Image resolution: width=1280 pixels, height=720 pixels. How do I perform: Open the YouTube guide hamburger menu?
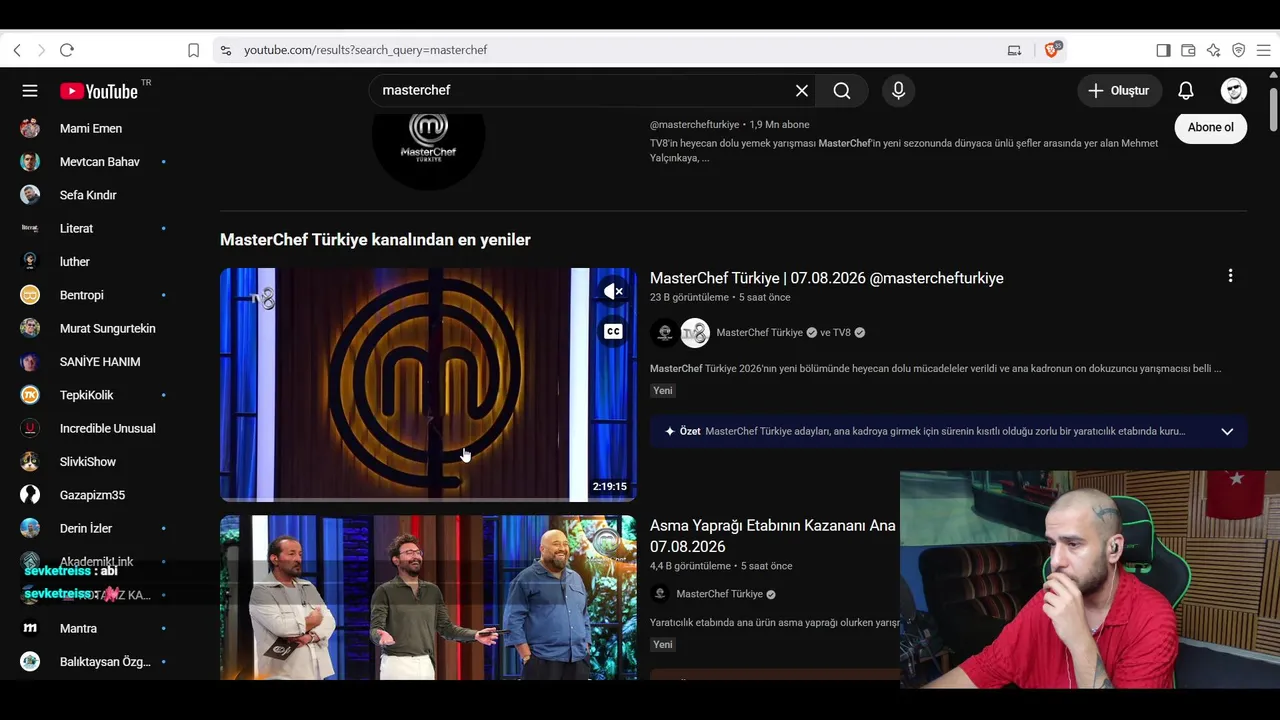(x=30, y=91)
